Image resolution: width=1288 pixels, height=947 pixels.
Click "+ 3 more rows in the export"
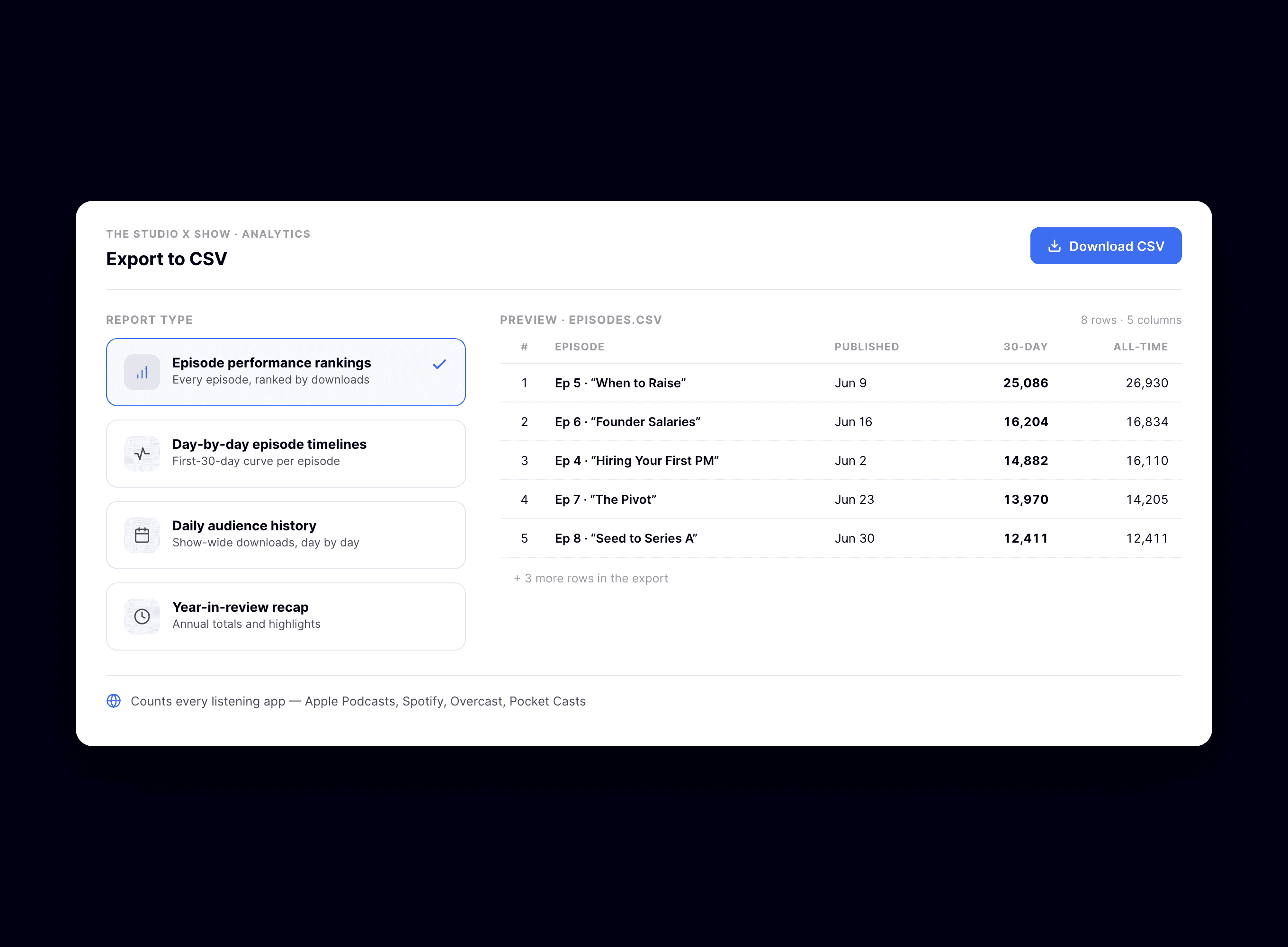(591, 579)
